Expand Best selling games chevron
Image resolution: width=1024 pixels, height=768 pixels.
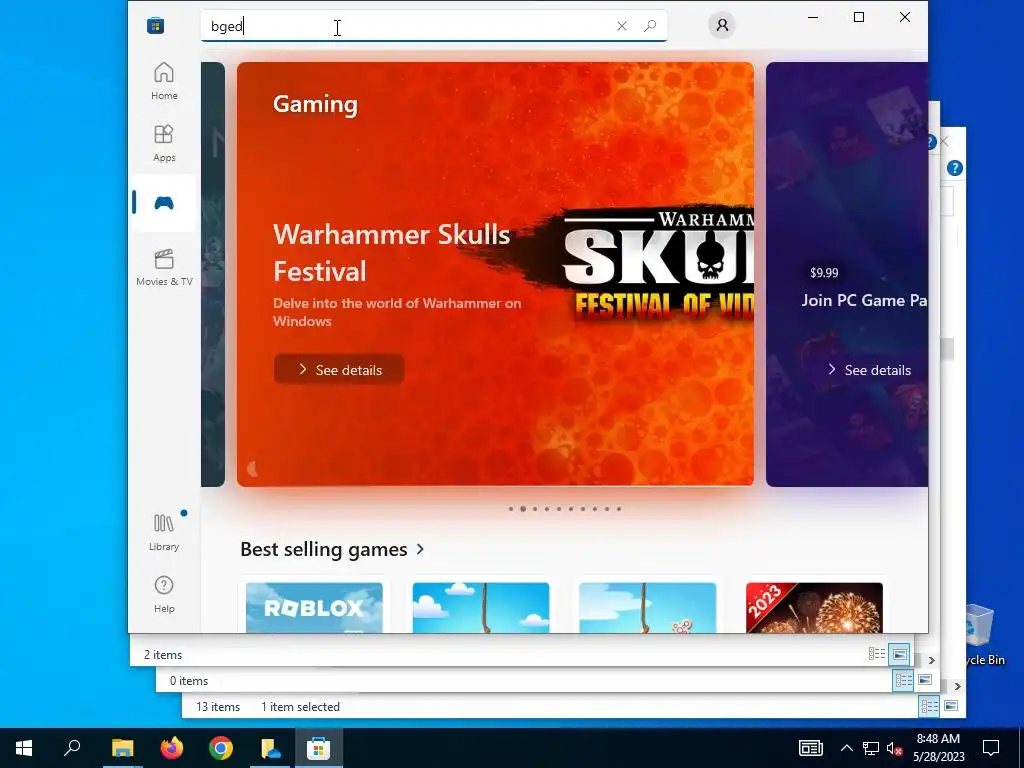(x=421, y=549)
